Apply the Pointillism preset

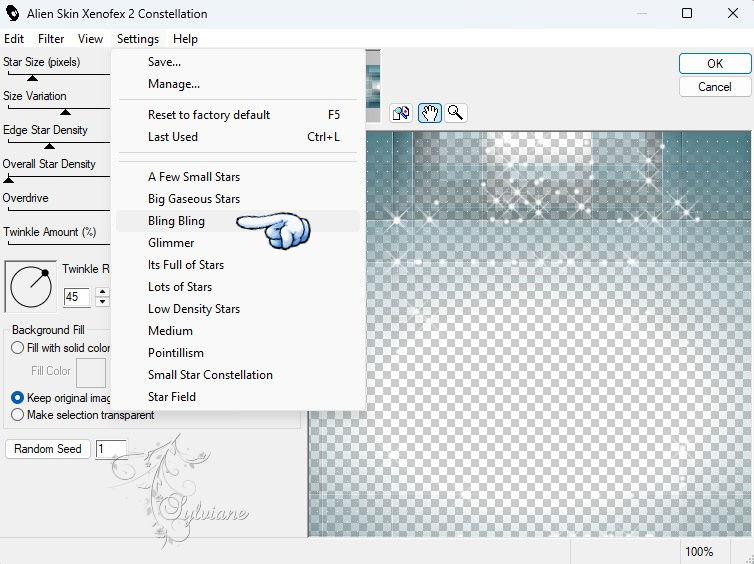(x=238, y=353)
